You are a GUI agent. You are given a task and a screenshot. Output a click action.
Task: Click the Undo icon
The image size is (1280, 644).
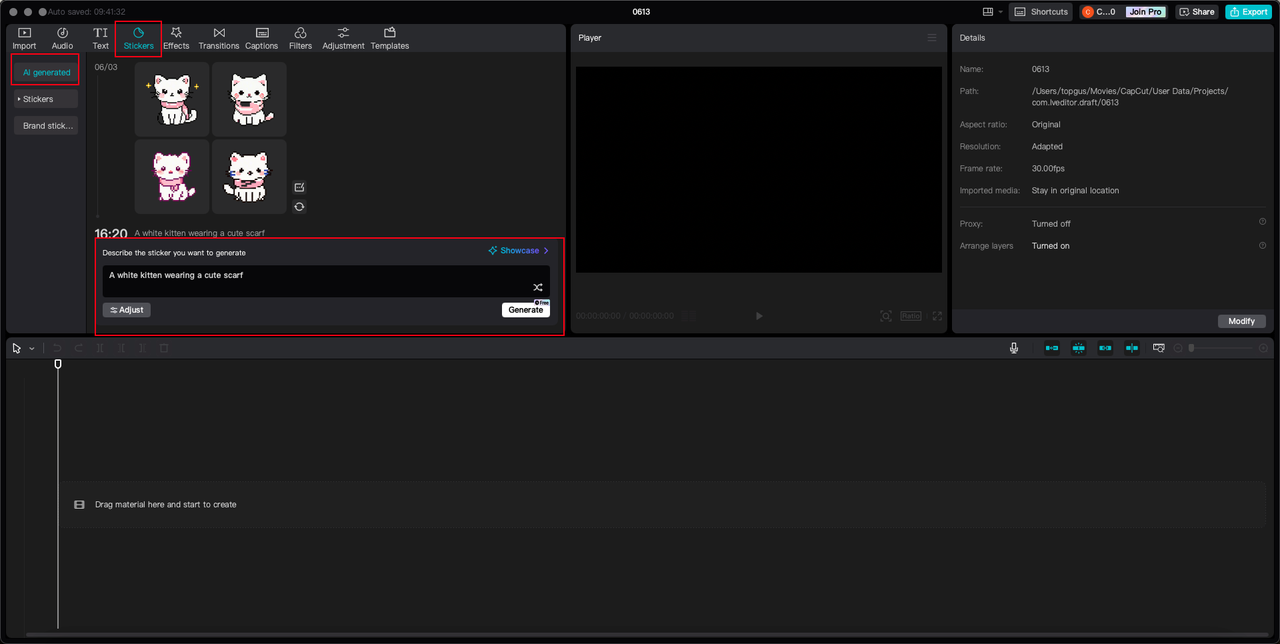click(x=58, y=348)
